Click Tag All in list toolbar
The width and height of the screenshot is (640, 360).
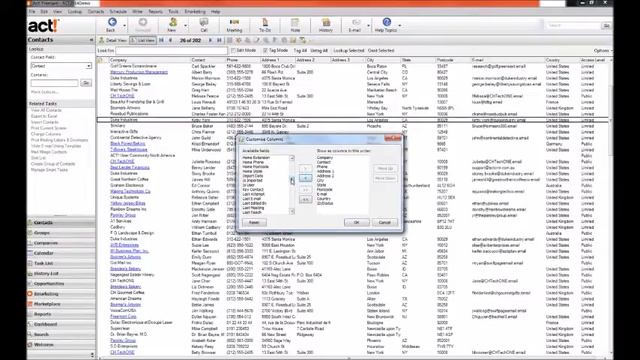[x=300, y=51]
